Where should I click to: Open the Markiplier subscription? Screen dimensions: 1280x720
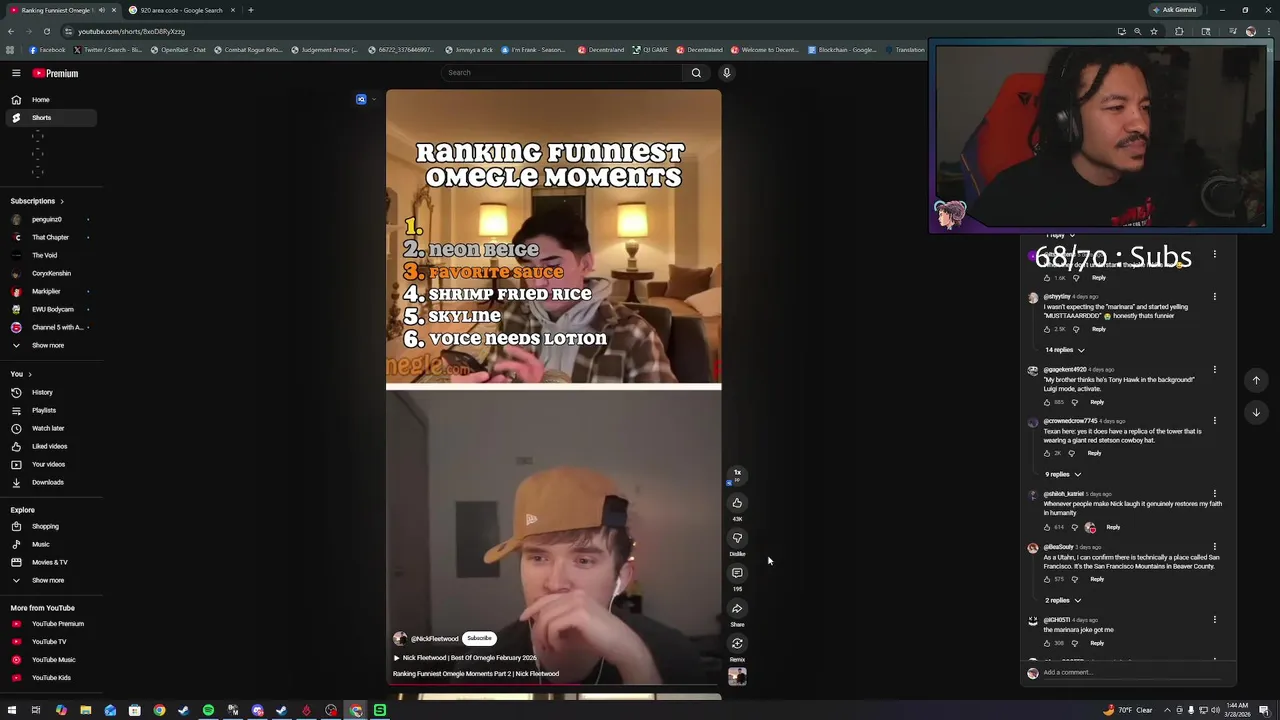coord(50,291)
